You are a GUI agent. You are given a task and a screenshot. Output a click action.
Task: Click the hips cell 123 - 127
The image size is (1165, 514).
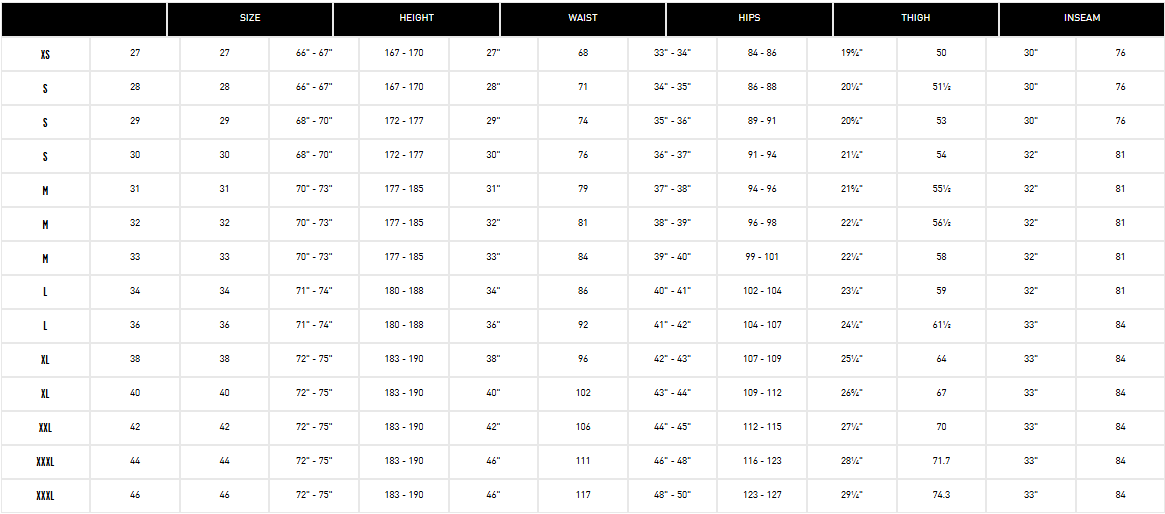tap(762, 495)
